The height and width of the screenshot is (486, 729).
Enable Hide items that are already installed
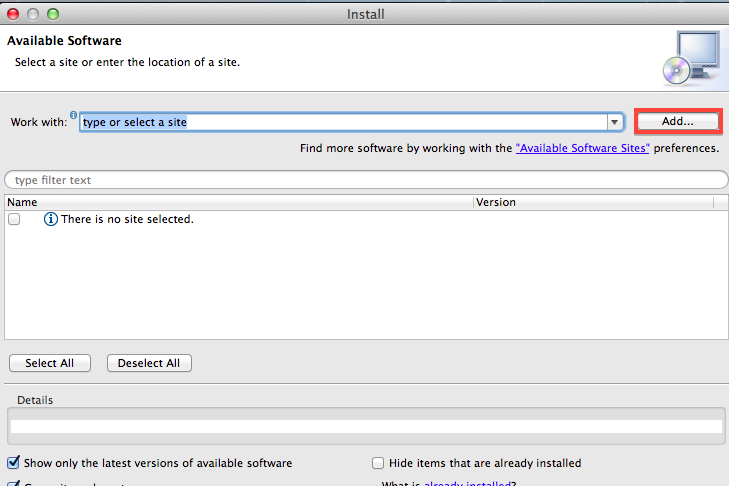tap(378, 463)
